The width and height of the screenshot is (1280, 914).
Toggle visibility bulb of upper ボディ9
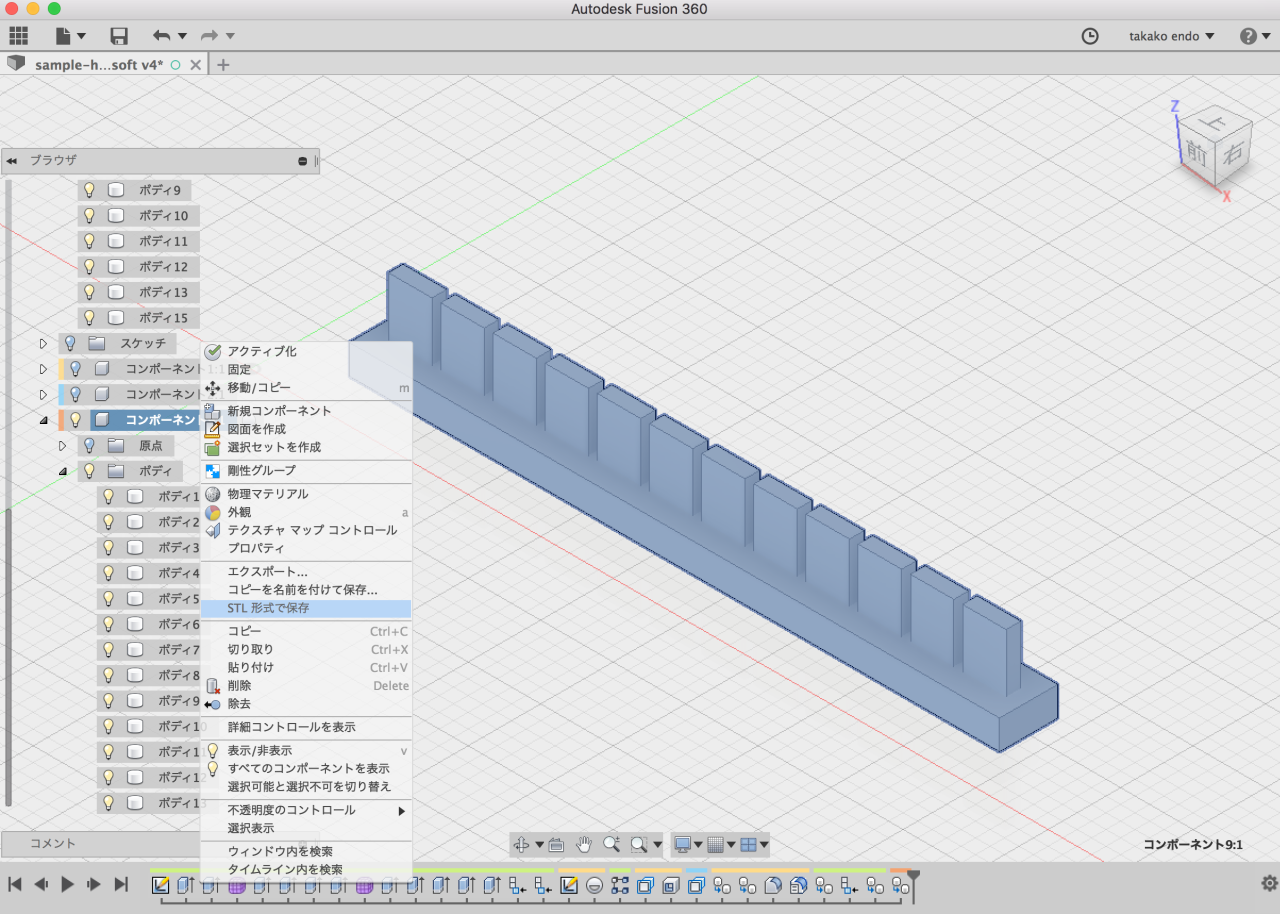click(x=89, y=189)
